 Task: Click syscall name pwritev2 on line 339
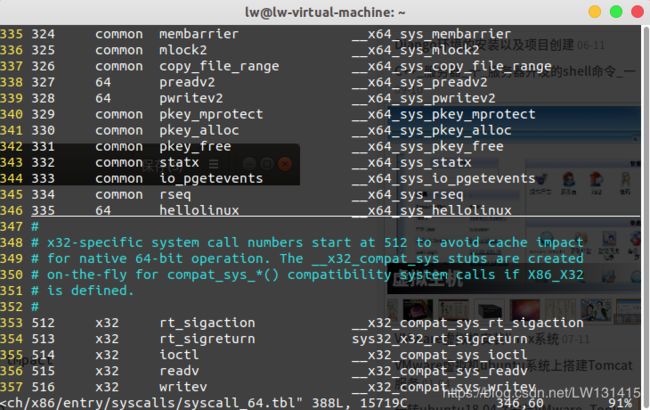pos(191,98)
